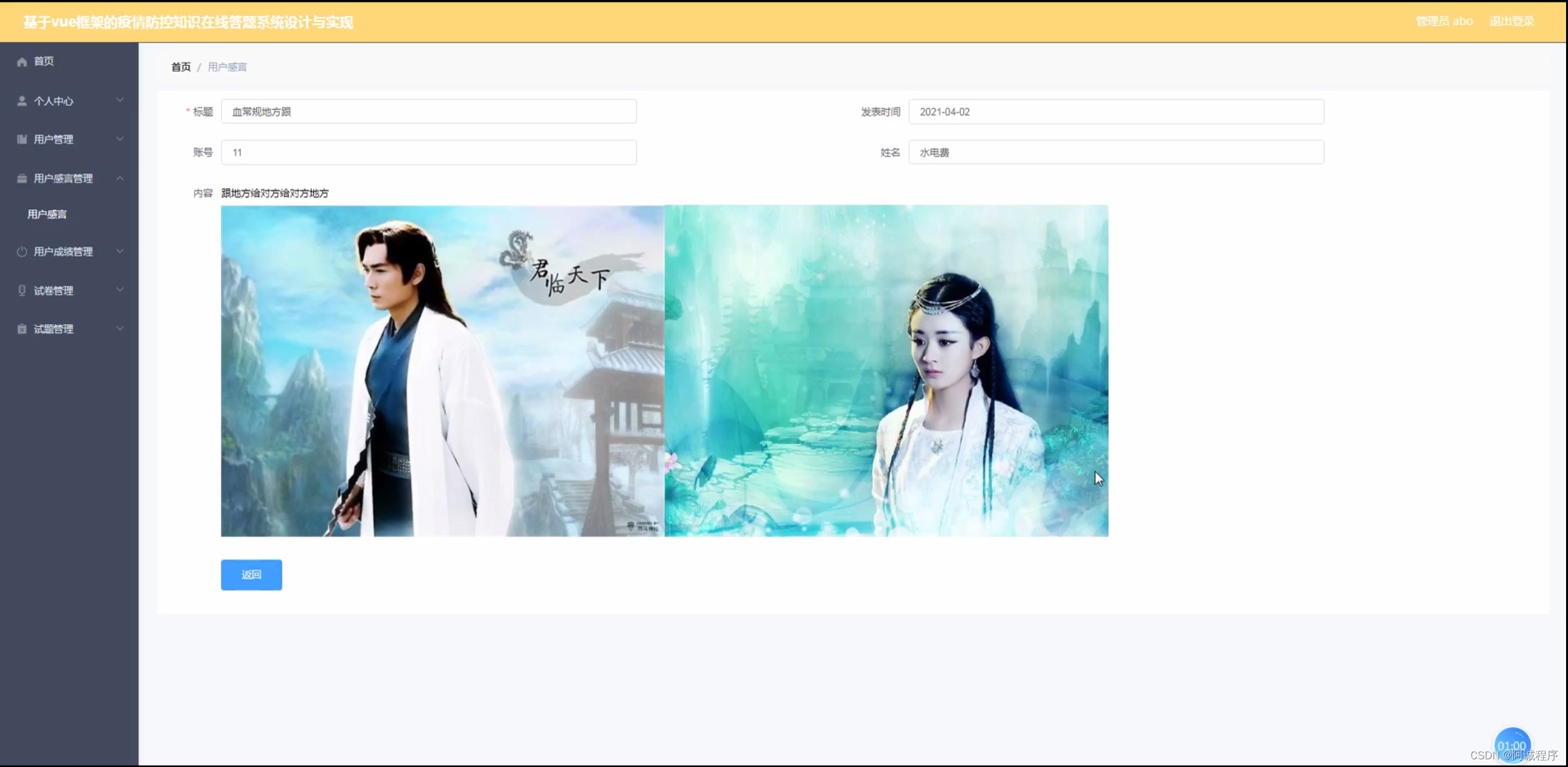Collapse the 用户感言管理 submenu arrow
Image resolution: width=1568 pixels, height=767 pixels.
click(x=120, y=178)
